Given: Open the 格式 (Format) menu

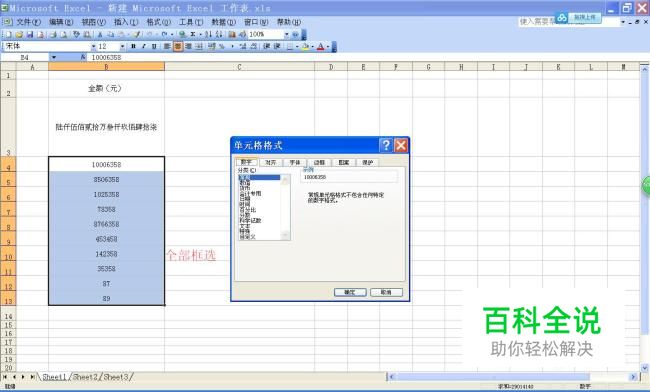Looking at the screenshot, I should 158,22.
